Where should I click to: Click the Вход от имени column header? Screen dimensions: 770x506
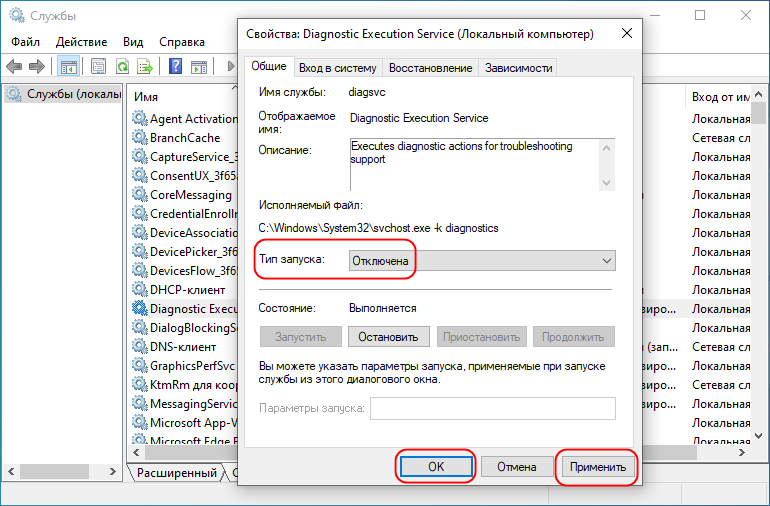720,97
